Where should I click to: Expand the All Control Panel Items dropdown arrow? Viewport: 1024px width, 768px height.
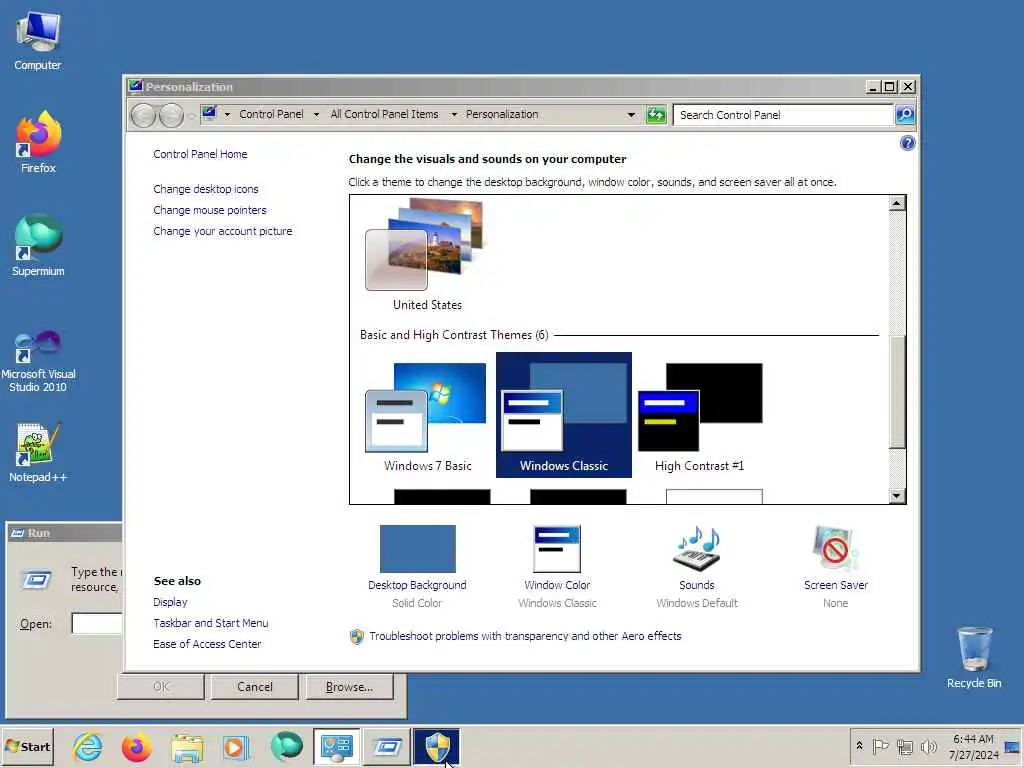454,114
